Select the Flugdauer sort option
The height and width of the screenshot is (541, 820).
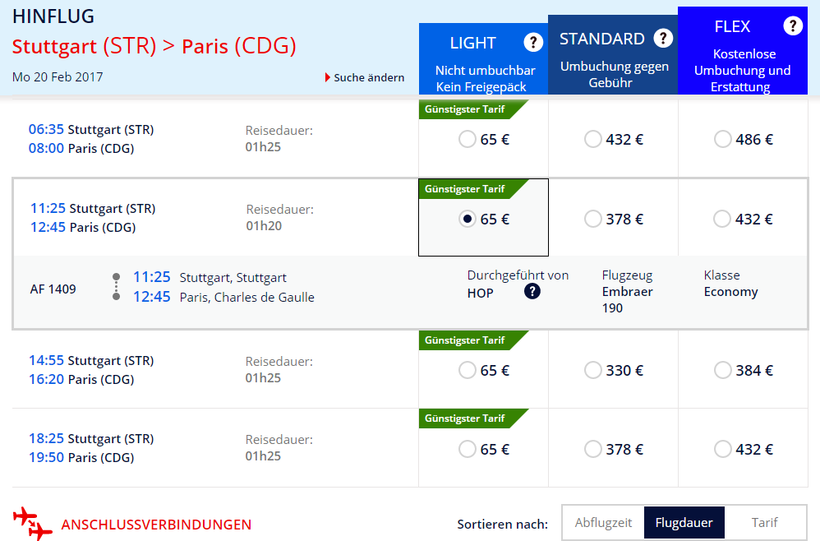point(684,523)
